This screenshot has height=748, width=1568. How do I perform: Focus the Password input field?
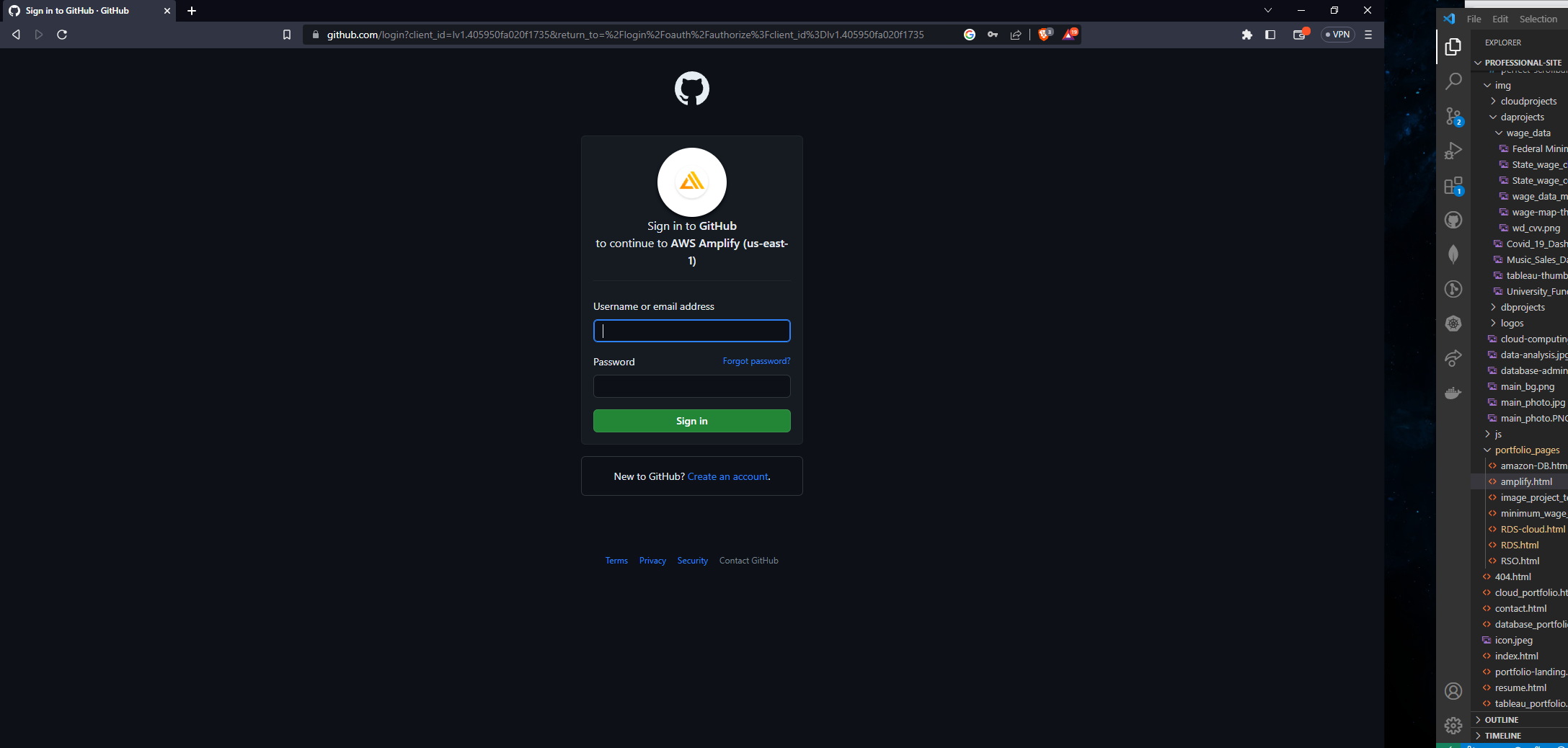(691, 386)
